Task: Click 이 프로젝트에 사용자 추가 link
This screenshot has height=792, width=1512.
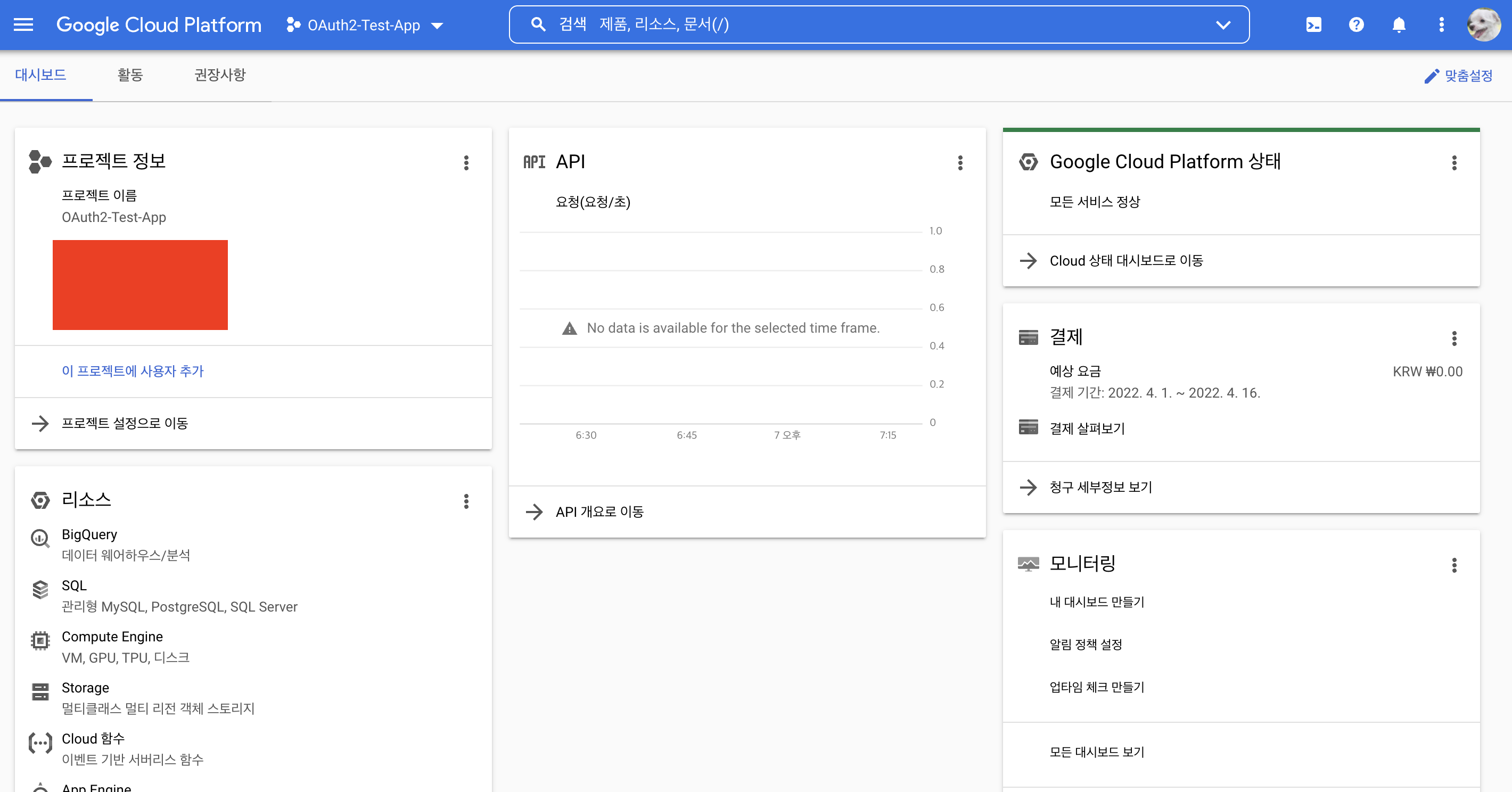Action: click(x=133, y=372)
